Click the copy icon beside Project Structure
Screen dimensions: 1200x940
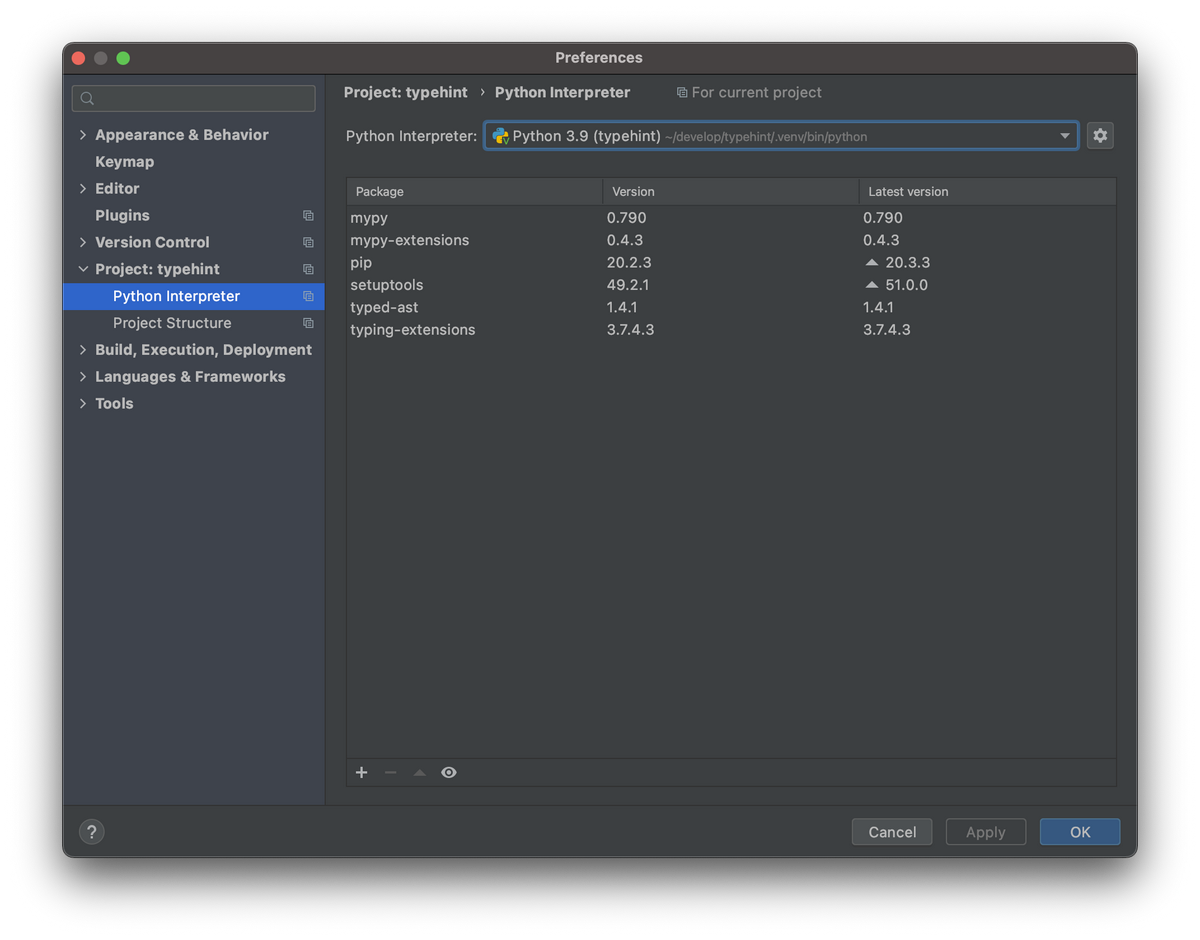[x=308, y=323]
